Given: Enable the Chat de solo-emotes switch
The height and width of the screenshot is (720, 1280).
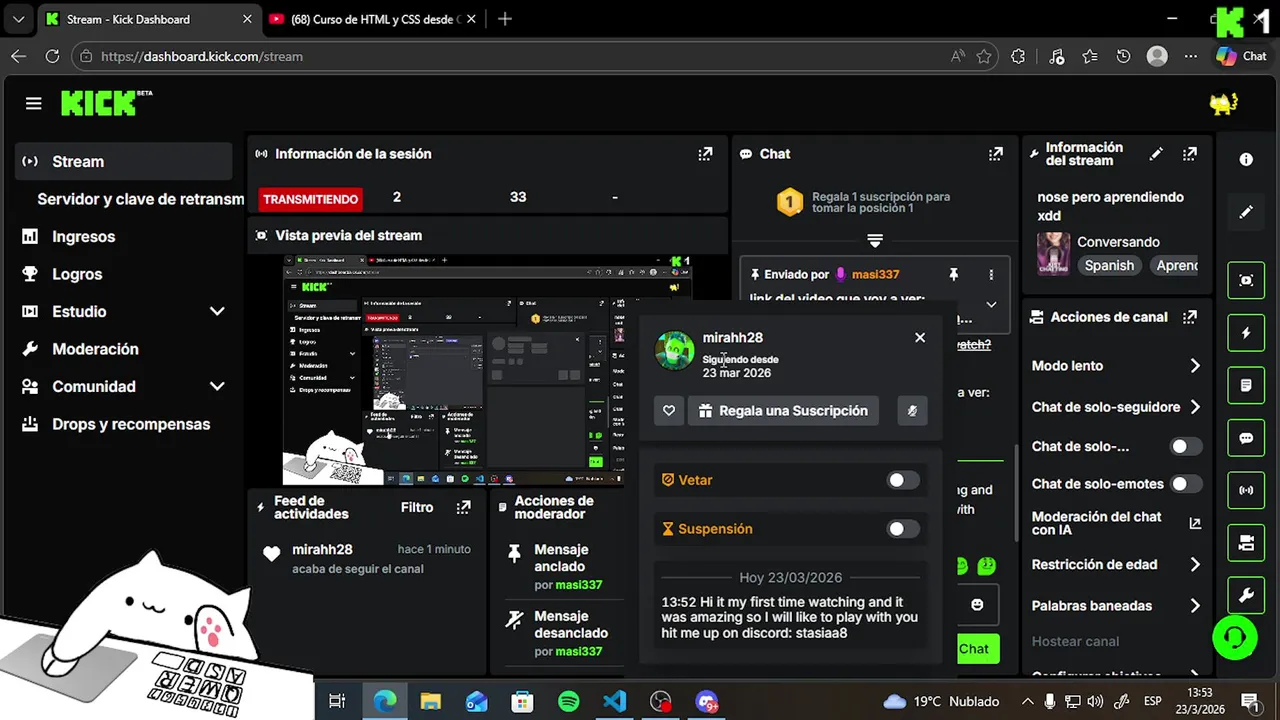Looking at the screenshot, I should [x=1185, y=484].
